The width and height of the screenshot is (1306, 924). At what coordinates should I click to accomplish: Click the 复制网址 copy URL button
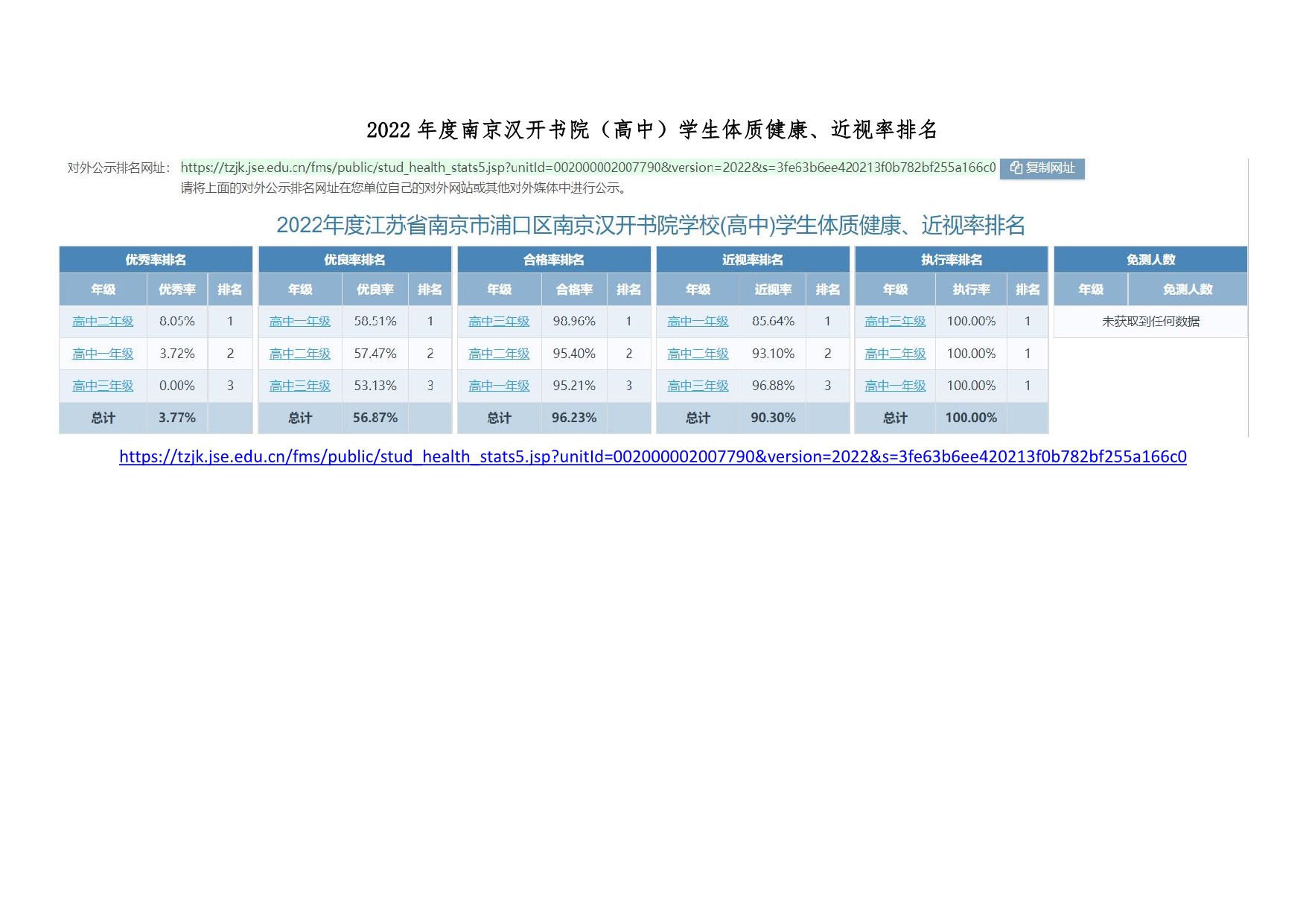[x=1042, y=168]
